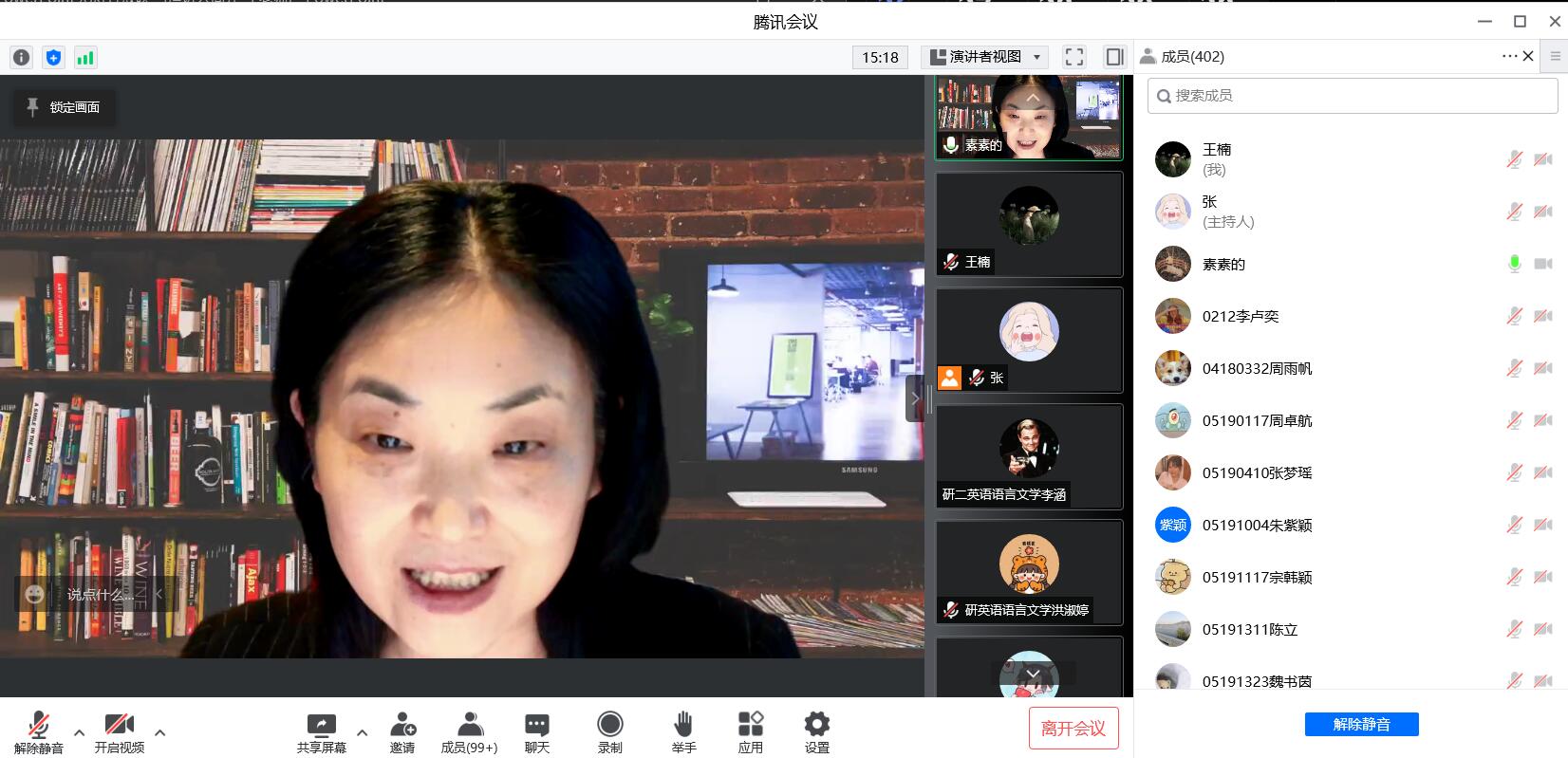
Task: Check the network signal status icon
Action: click(85, 58)
